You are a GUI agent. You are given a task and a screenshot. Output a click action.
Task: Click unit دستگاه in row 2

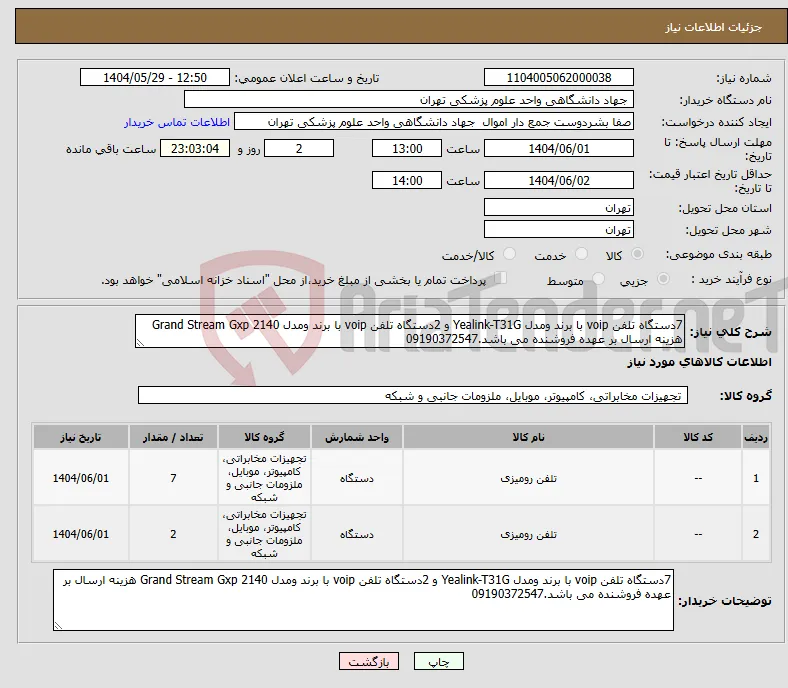point(357,534)
